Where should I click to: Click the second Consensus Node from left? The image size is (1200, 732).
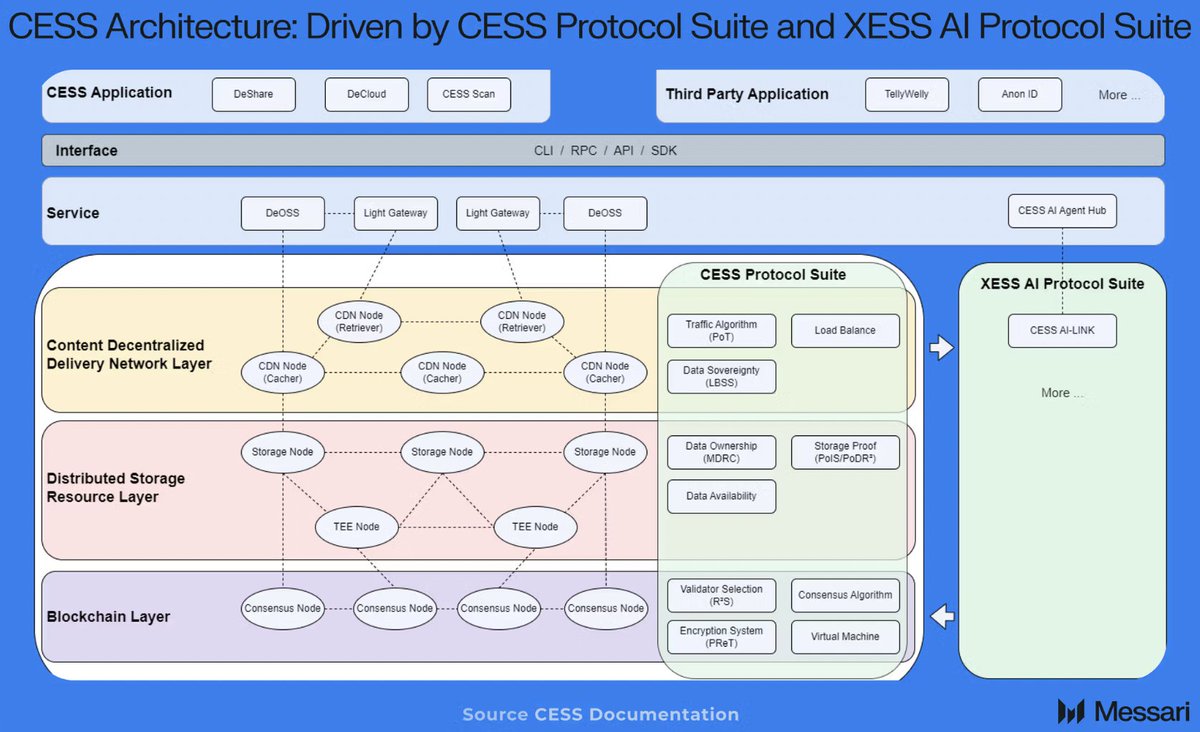click(396, 608)
